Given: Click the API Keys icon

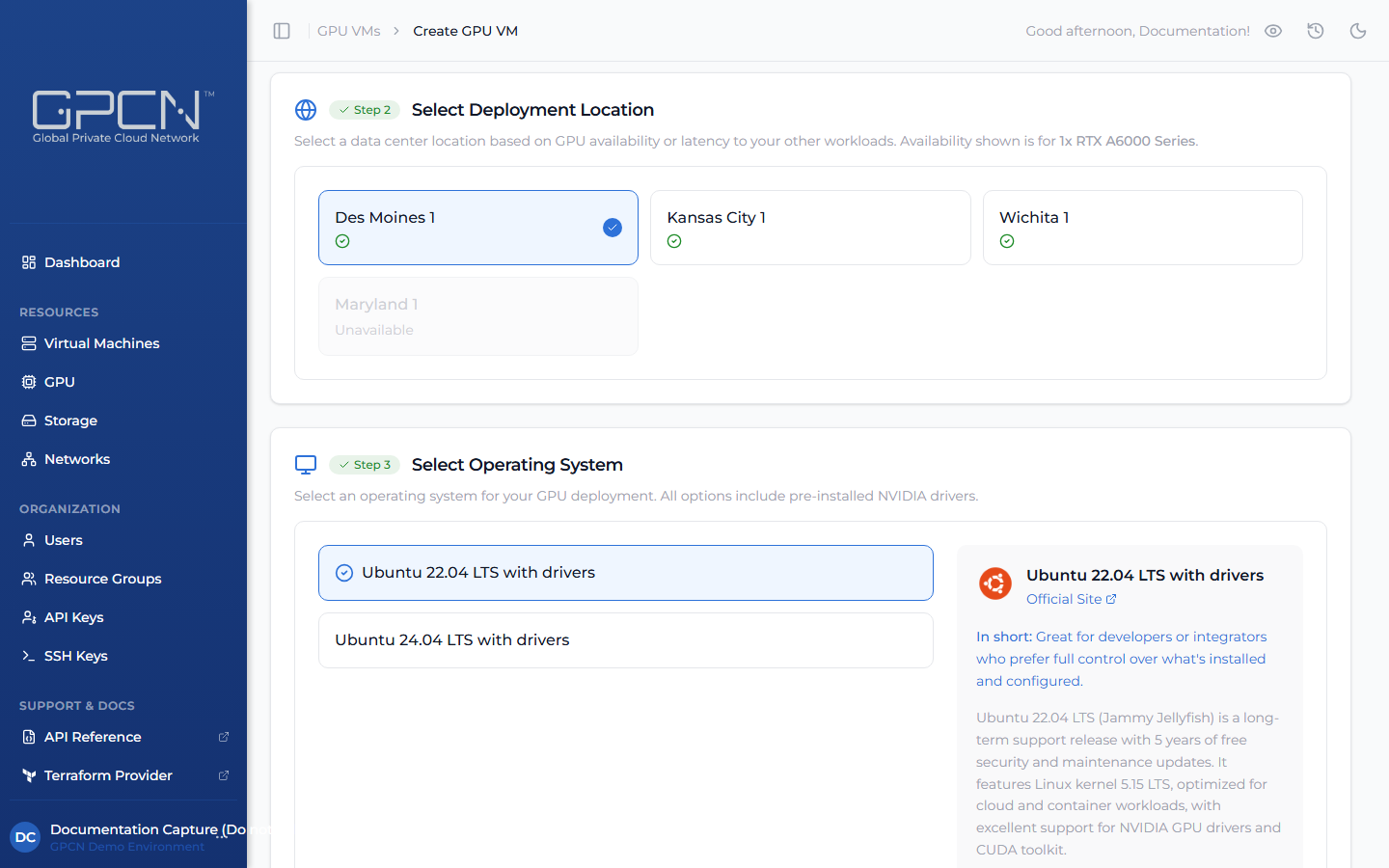Looking at the screenshot, I should pyautogui.click(x=29, y=617).
